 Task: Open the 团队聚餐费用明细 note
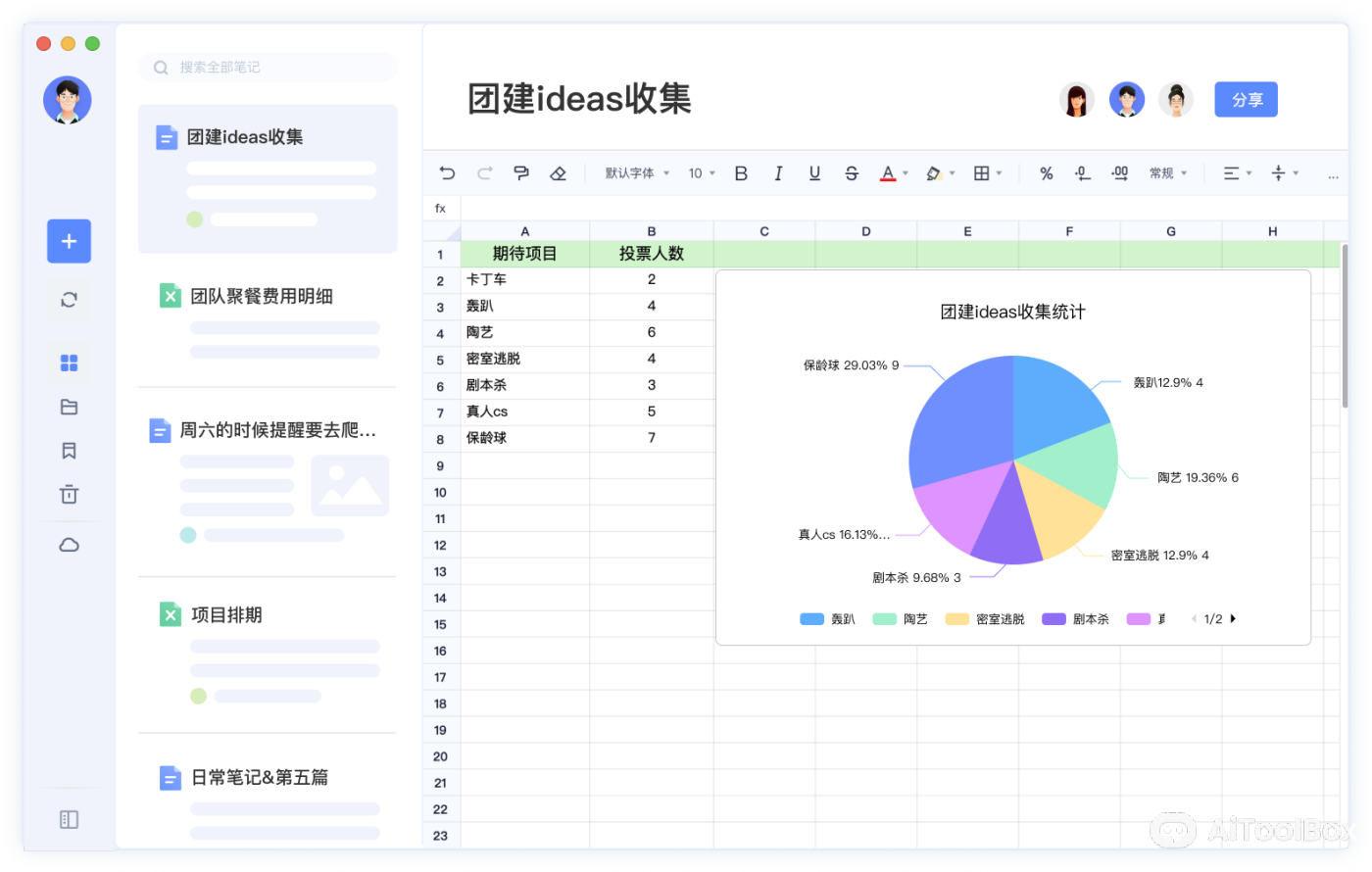[262, 296]
